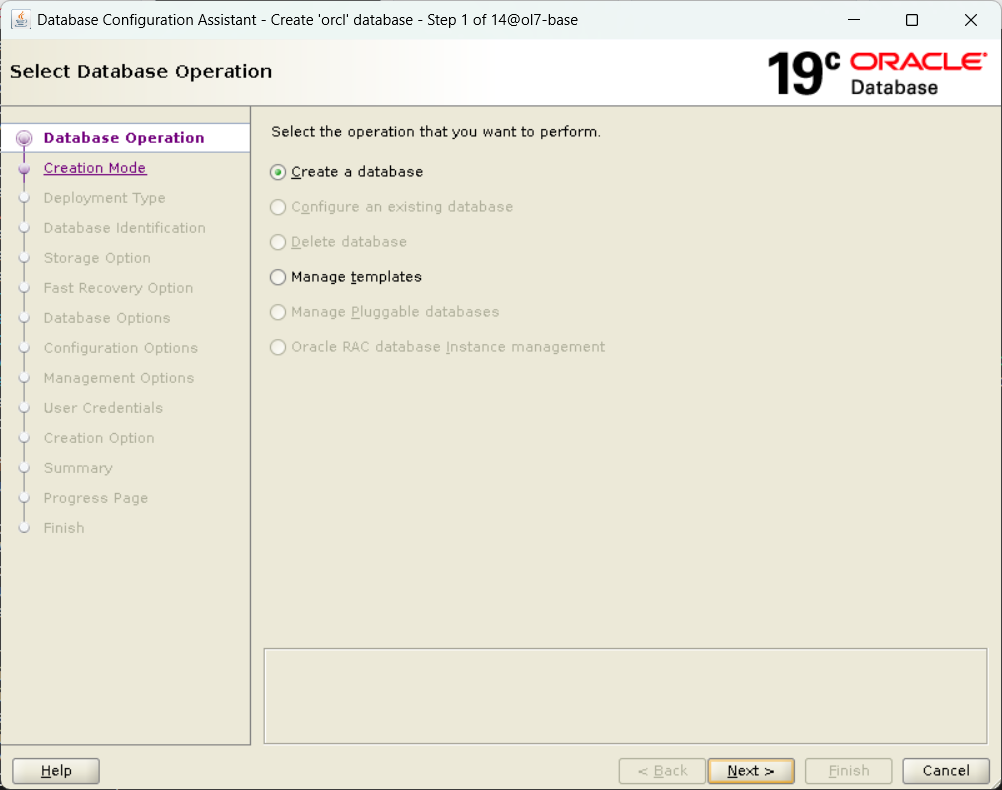This screenshot has width=1002, height=790.
Task: Click the empty message area at bottom
Action: [x=626, y=696]
